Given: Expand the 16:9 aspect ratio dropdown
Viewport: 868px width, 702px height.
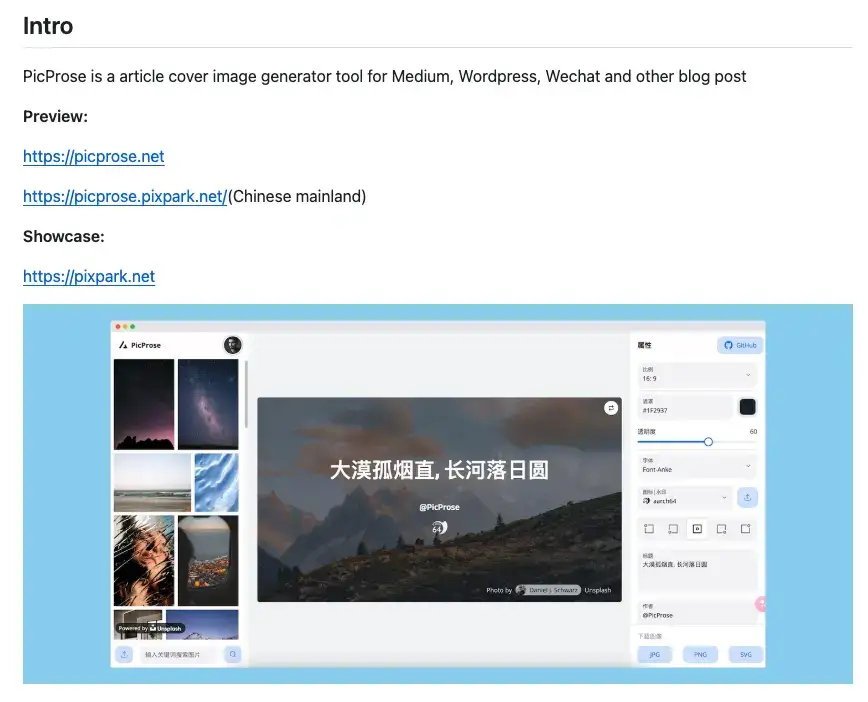Looking at the screenshot, I should pyautogui.click(x=697, y=375).
